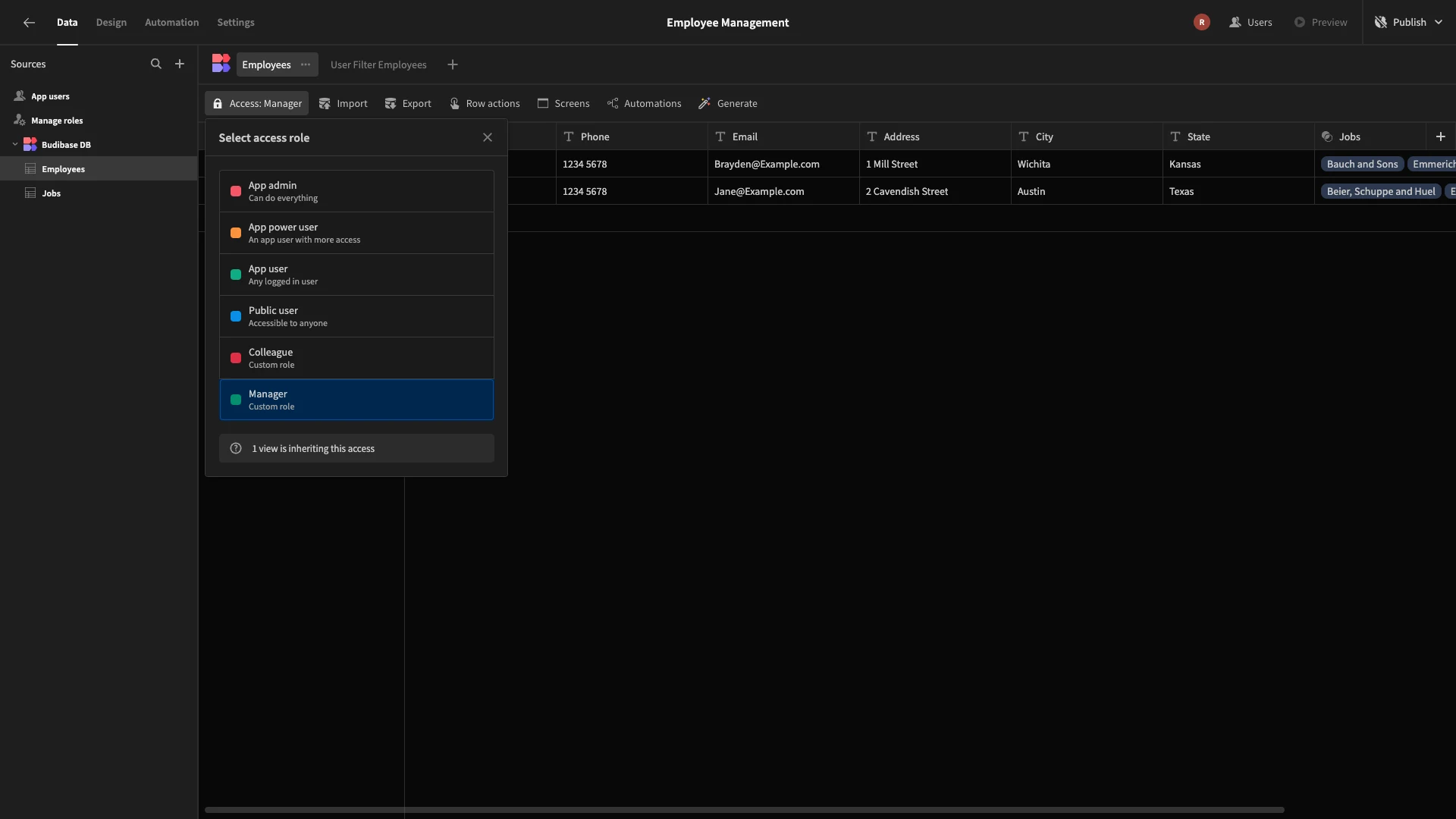Click the horizontal scrollbar at the bottom
Image resolution: width=1456 pixels, height=819 pixels.
click(744, 810)
